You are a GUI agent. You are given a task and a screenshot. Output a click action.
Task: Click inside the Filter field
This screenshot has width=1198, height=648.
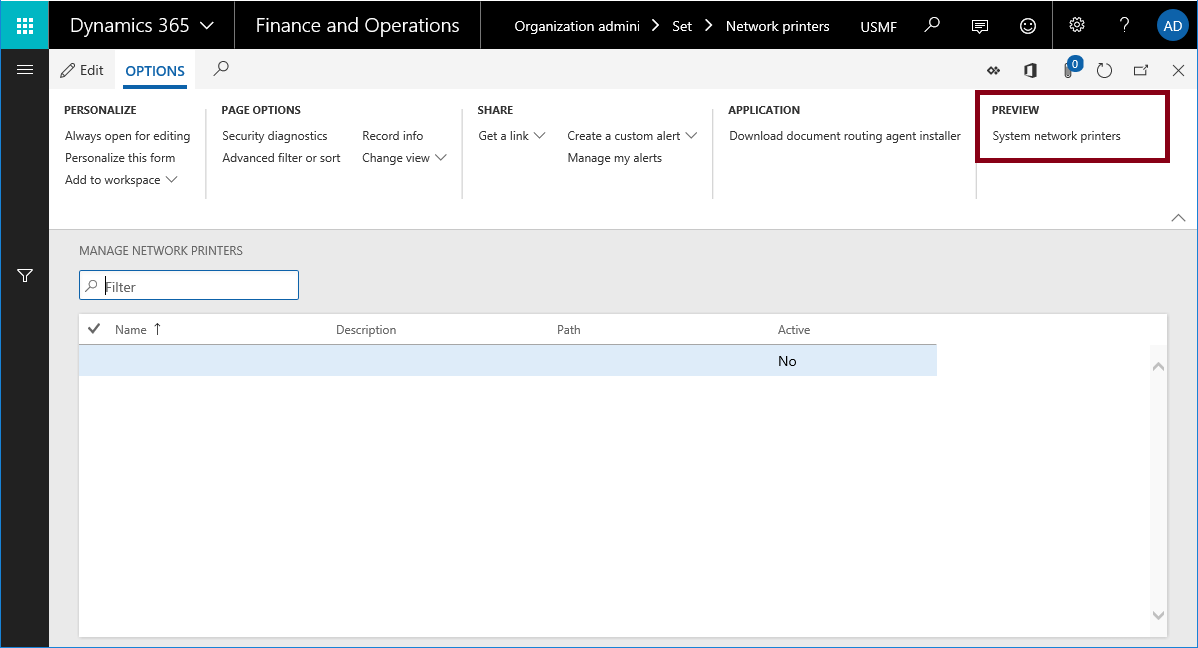click(x=188, y=285)
